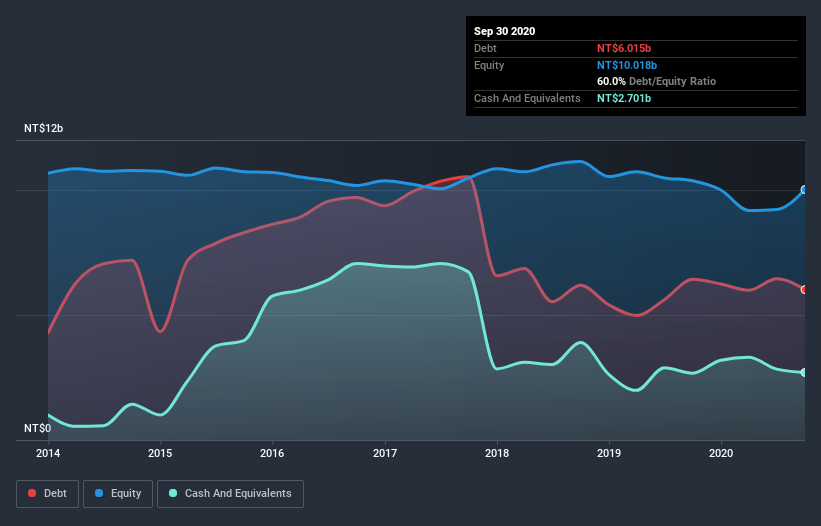
Task: Click the Equity label in tooltip
Action: pyautogui.click(x=489, y=65)
